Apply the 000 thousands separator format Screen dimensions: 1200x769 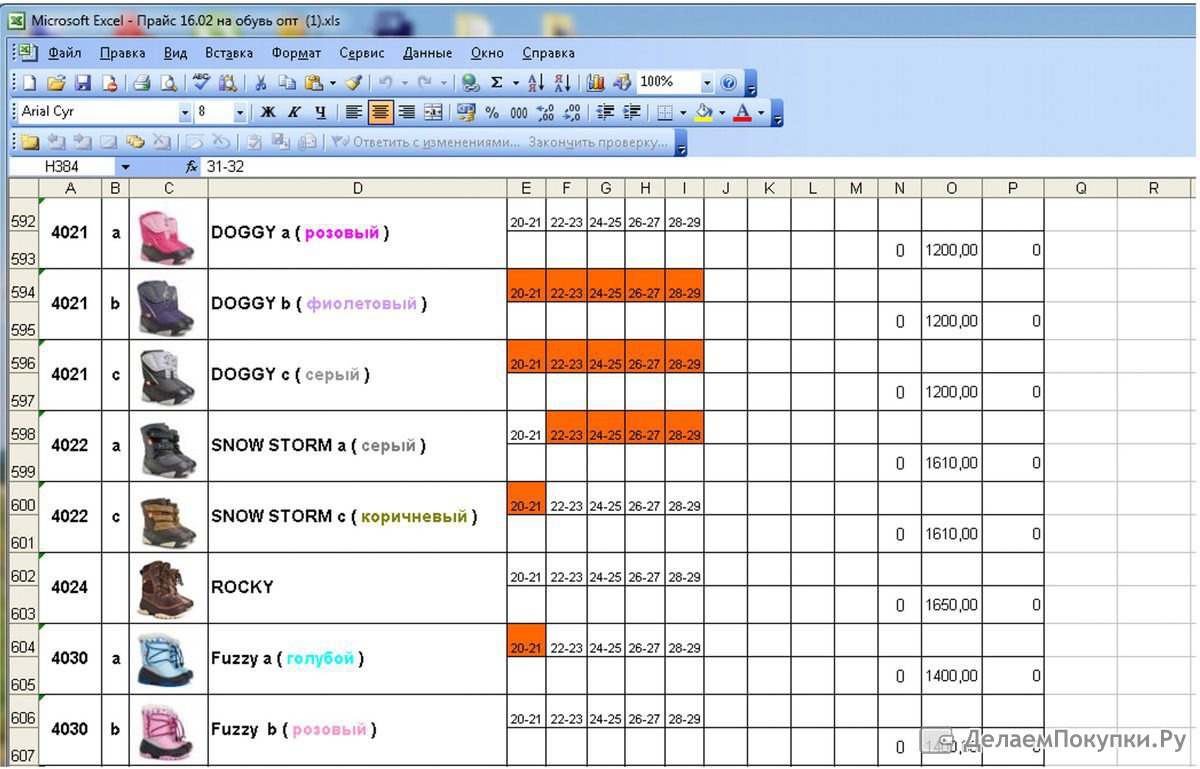pos(519,112)
